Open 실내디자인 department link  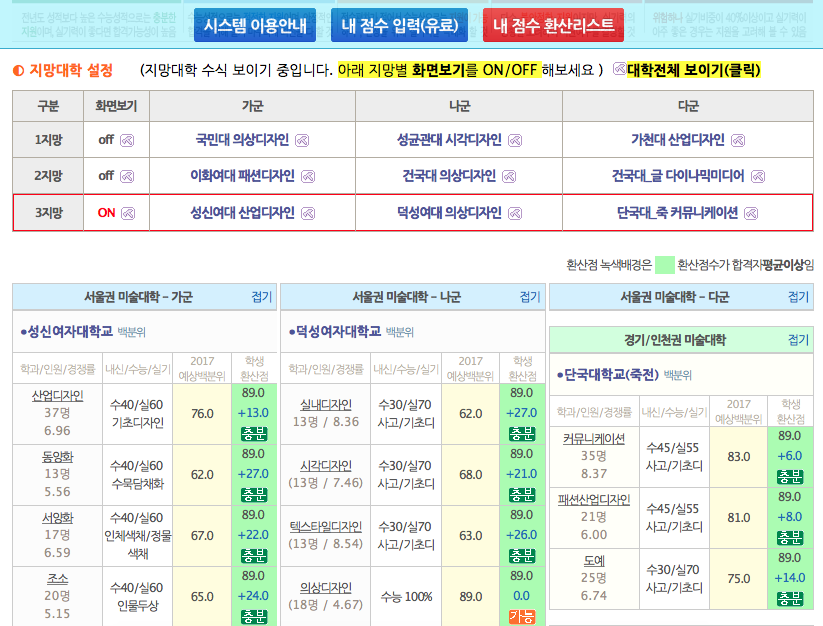[326, 405]
